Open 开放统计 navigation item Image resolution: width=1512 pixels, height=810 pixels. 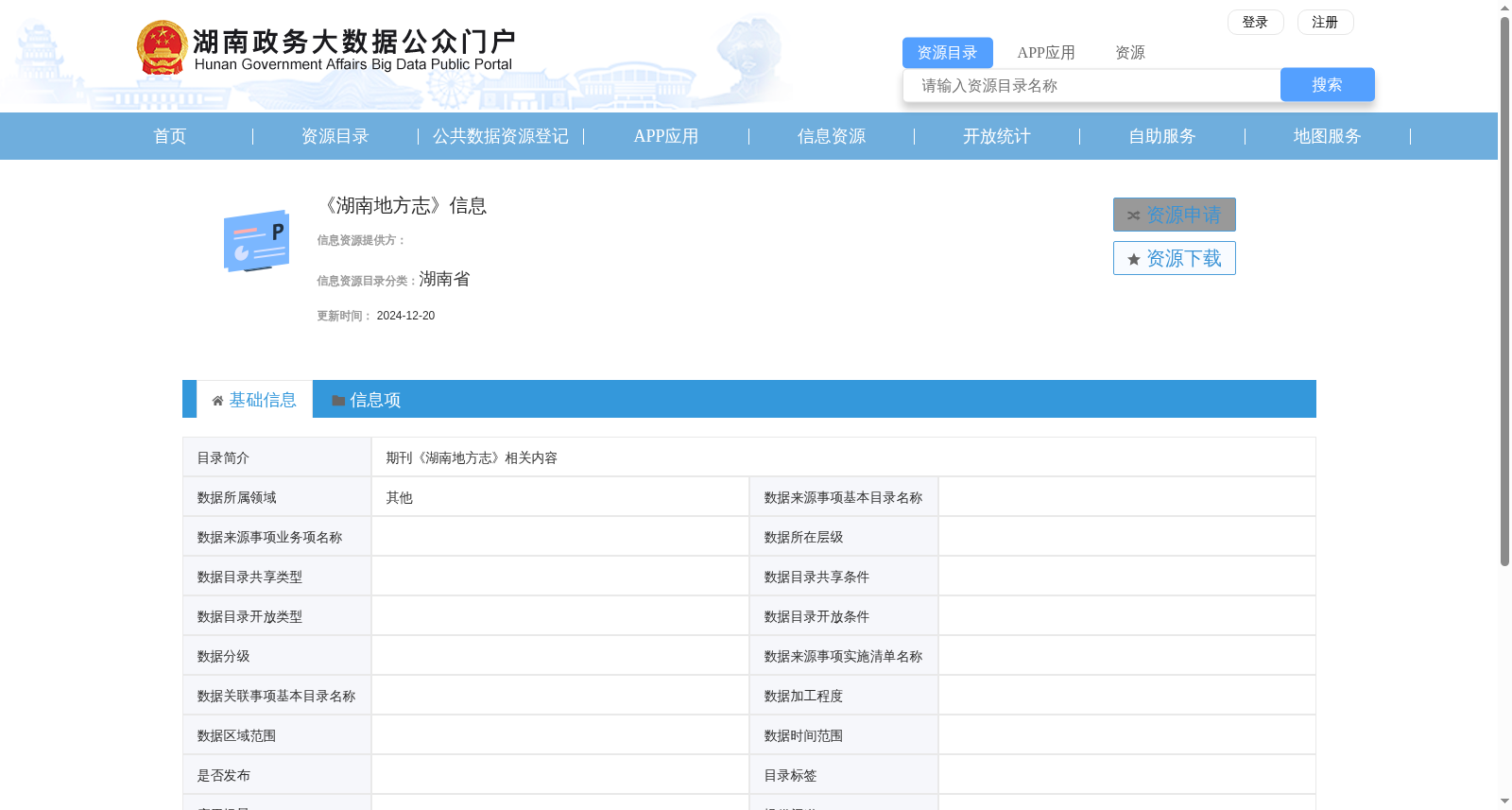pos(997,136)
